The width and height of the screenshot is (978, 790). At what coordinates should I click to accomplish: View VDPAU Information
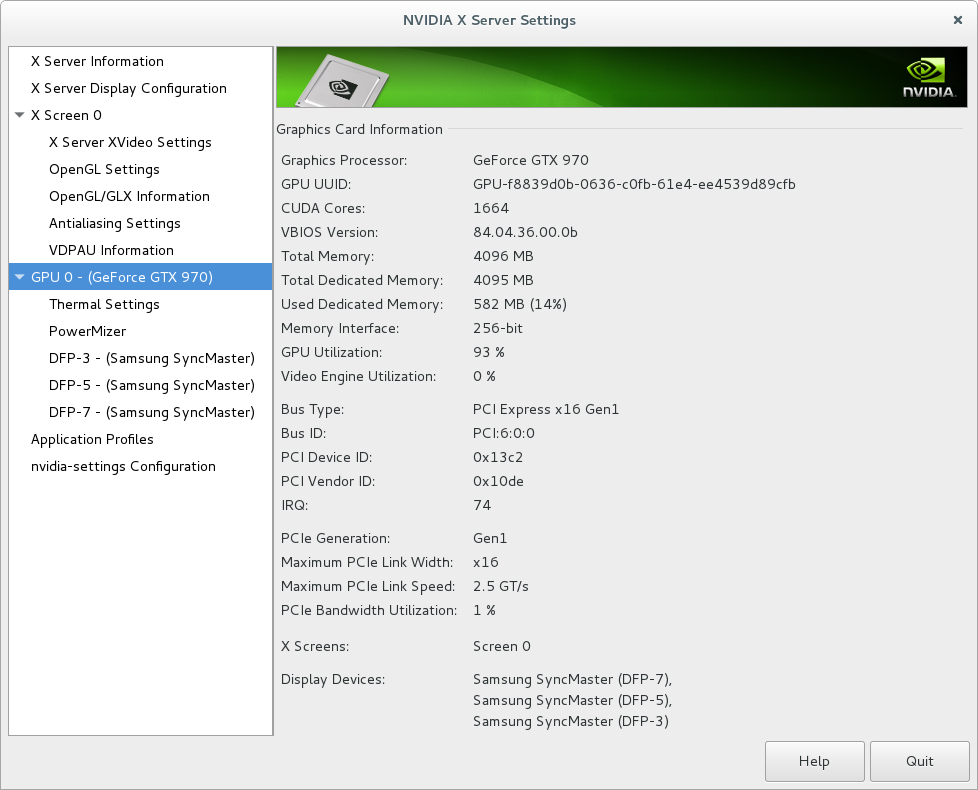111,250
